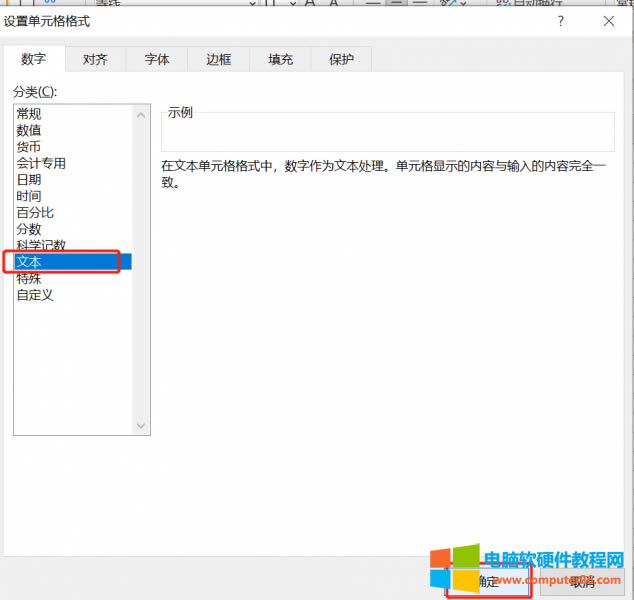Select the 填充 tab
The width and height of the screenshot is (634, 600).
pyautogui.click(x=281, y=60)
